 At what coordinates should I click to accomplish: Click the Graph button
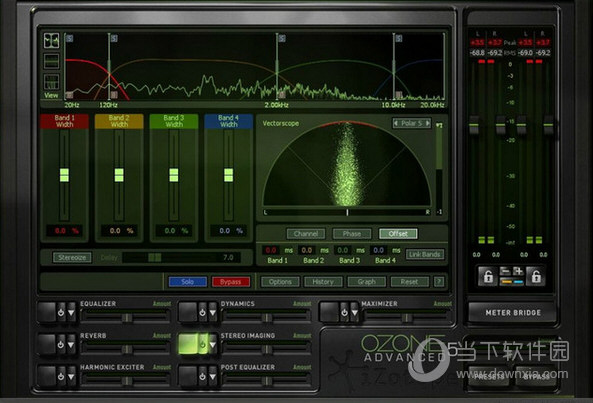click(x=366, y=282)
